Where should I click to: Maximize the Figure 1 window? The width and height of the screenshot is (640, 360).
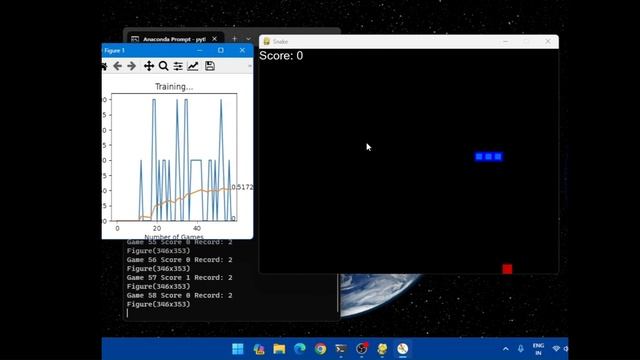221,50
